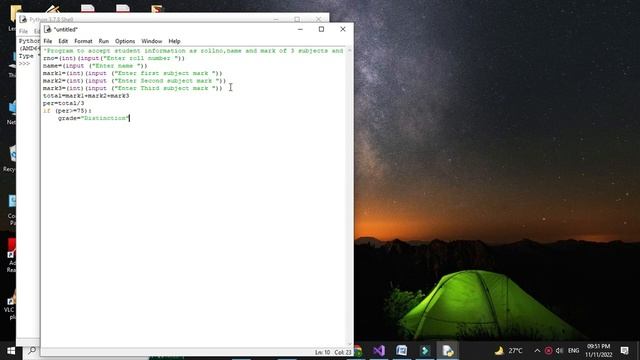This screenshot has height=360, width=640.
Task: Click the line name=(input ("Enter name "))
Action: (x=95, y=66)
